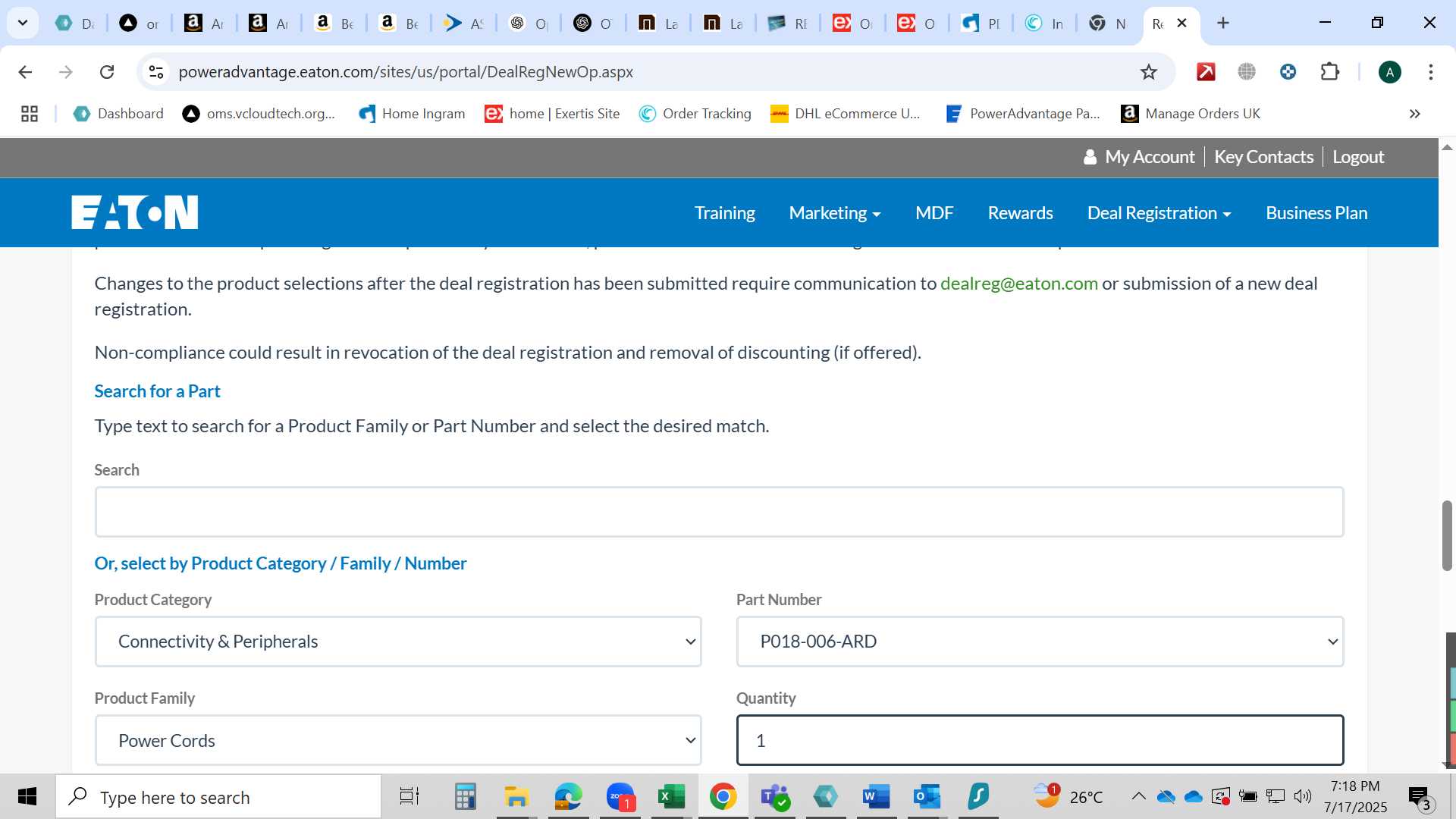Open Word from taskbar
This screenshot has width=1456, height=819.
[877, 797]
